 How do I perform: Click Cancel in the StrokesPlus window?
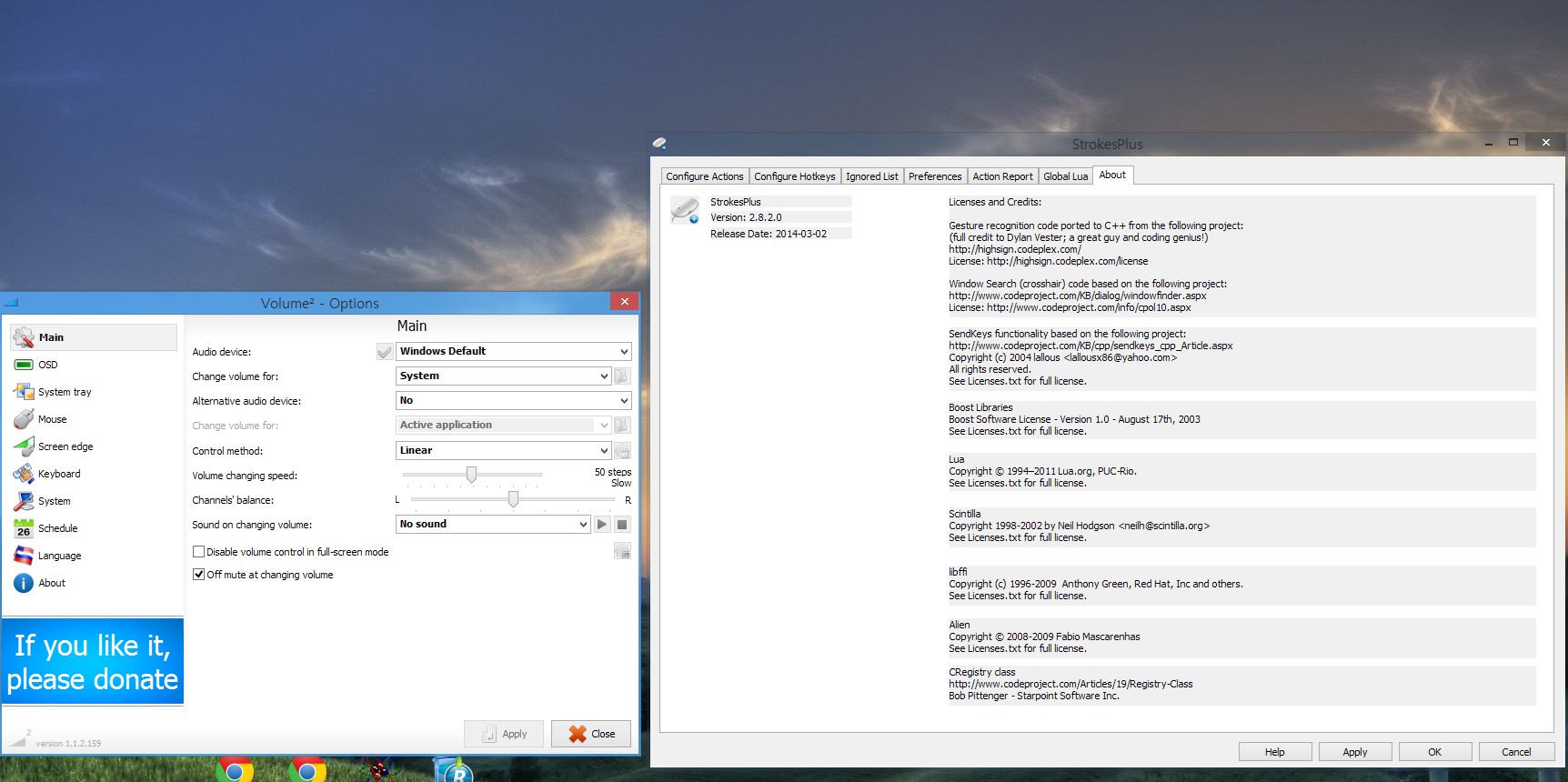tap(1516, 752)
